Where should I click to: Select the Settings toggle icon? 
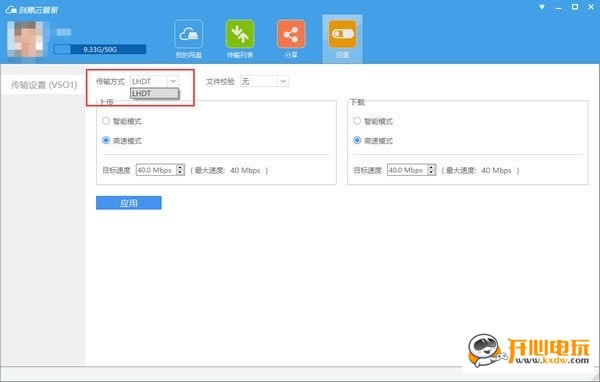click(342, 34)
